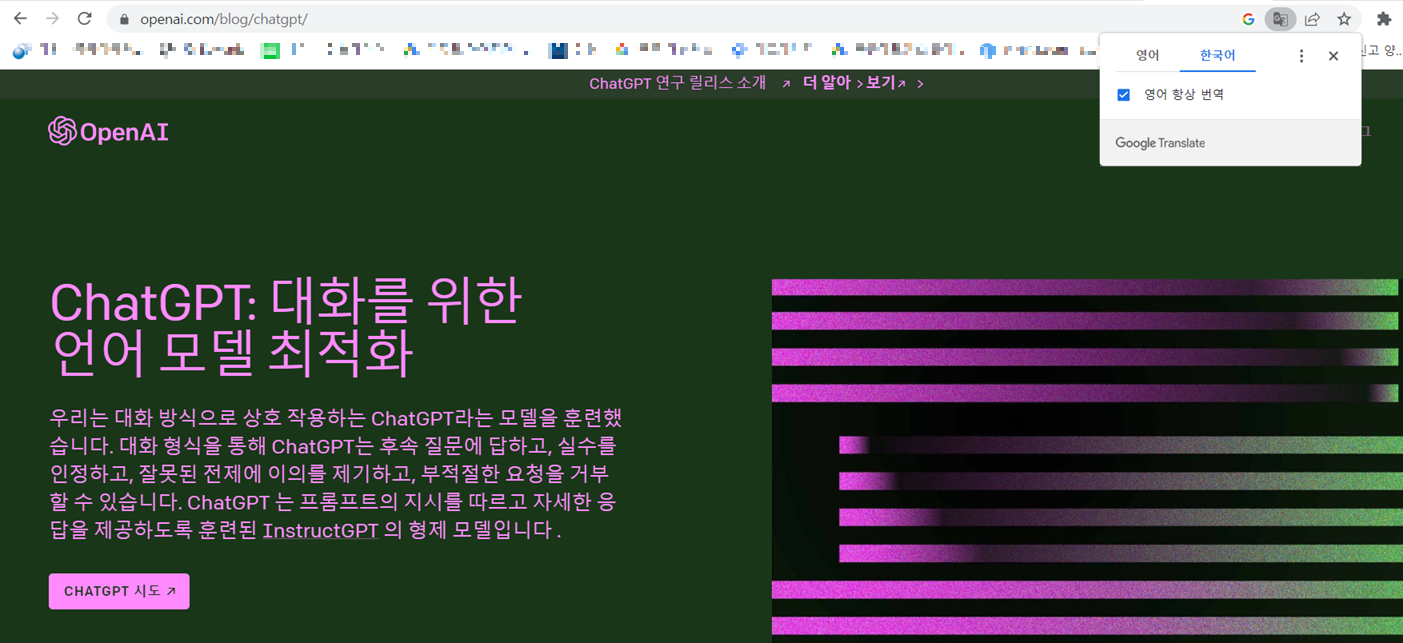Viewport: 1403px width, 643px height.
Task: Click the OpenAI logo
Action: (x=108, y=131)
